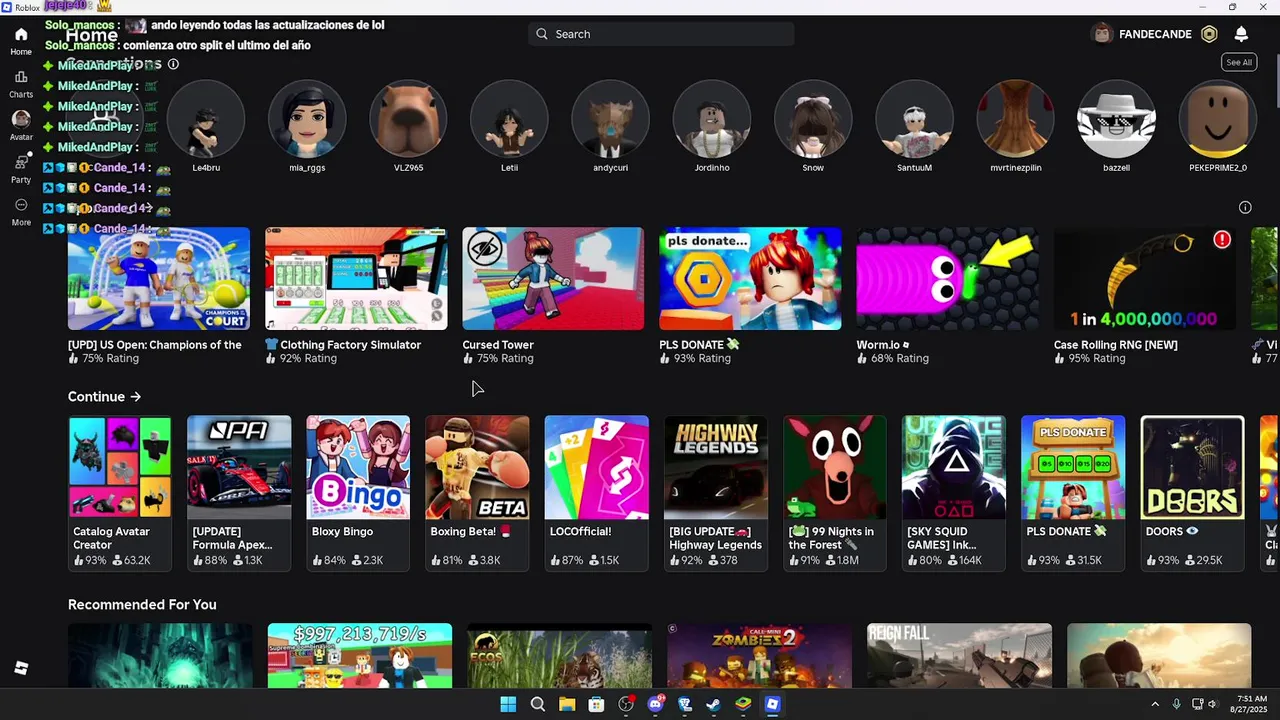Open Discord from taskbar

click(x=655, y=704)
